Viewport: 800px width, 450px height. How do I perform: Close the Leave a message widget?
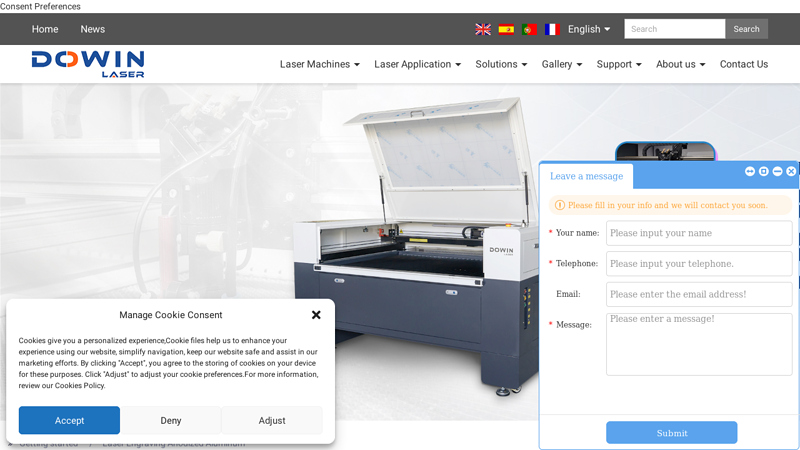791,171
